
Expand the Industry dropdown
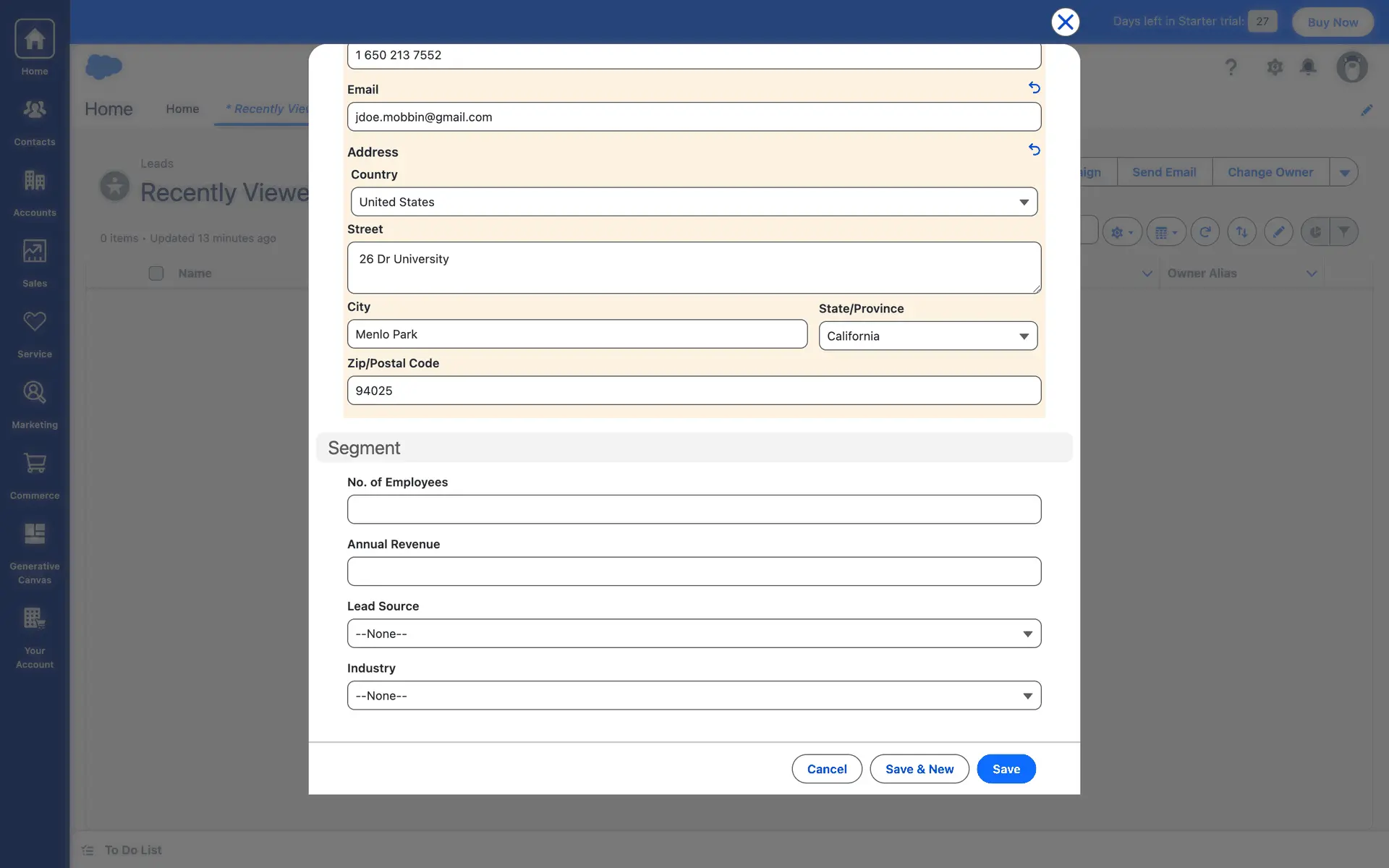(x=694, y=696)
